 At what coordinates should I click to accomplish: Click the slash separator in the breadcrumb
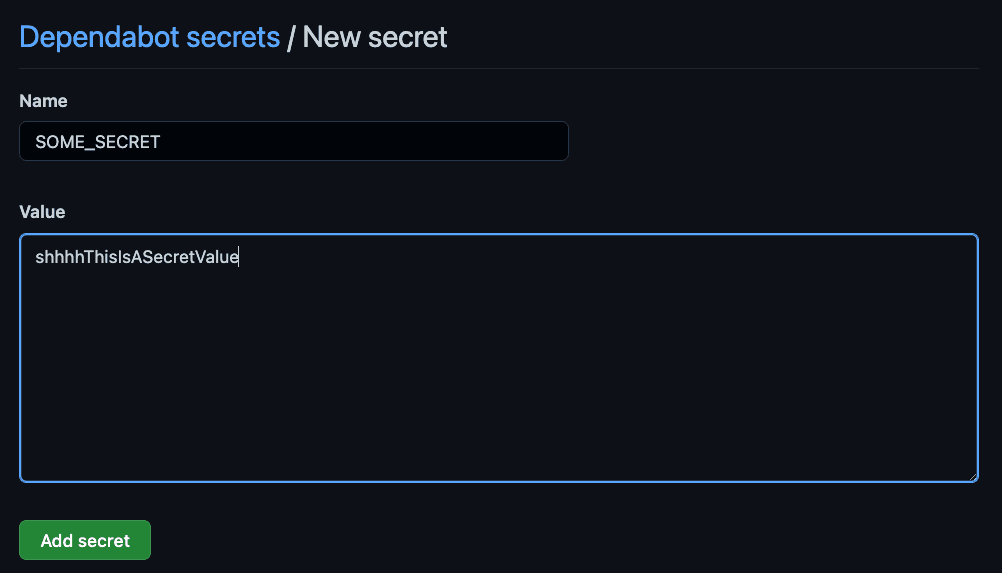291,38
